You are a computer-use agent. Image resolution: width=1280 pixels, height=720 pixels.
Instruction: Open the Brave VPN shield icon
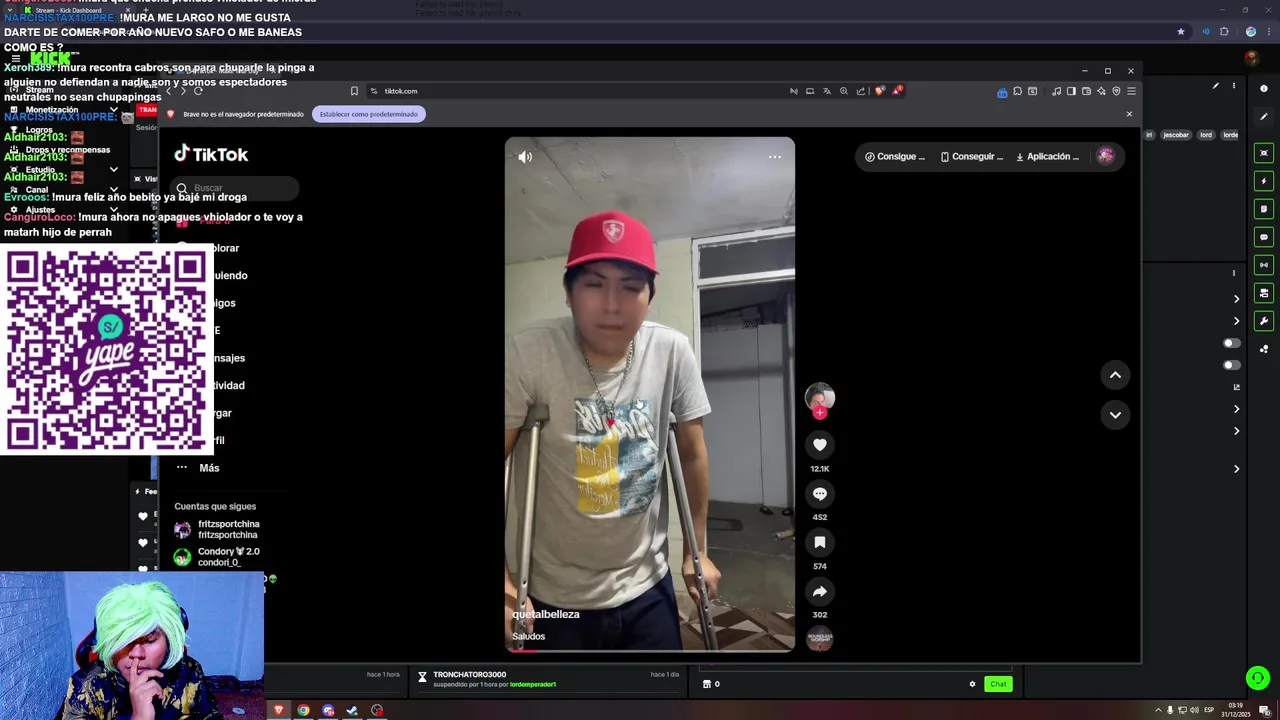tap(1116, 91)
